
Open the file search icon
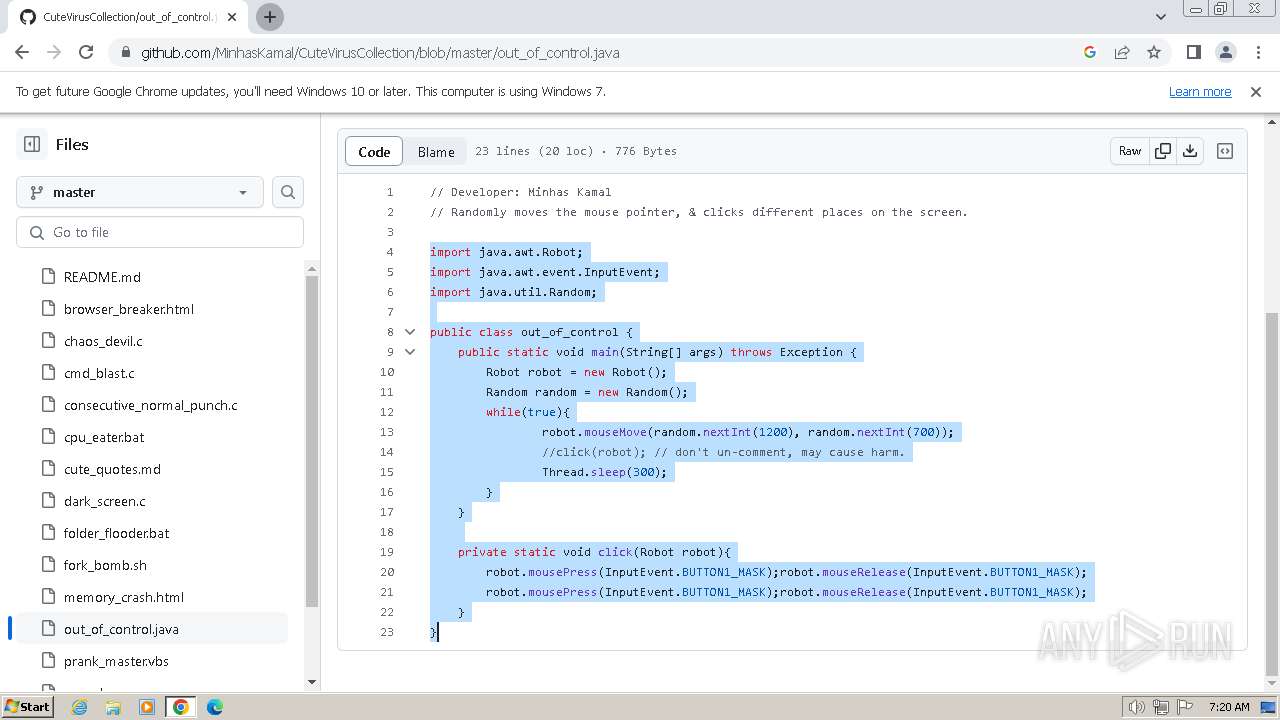[x=288, y=192]
